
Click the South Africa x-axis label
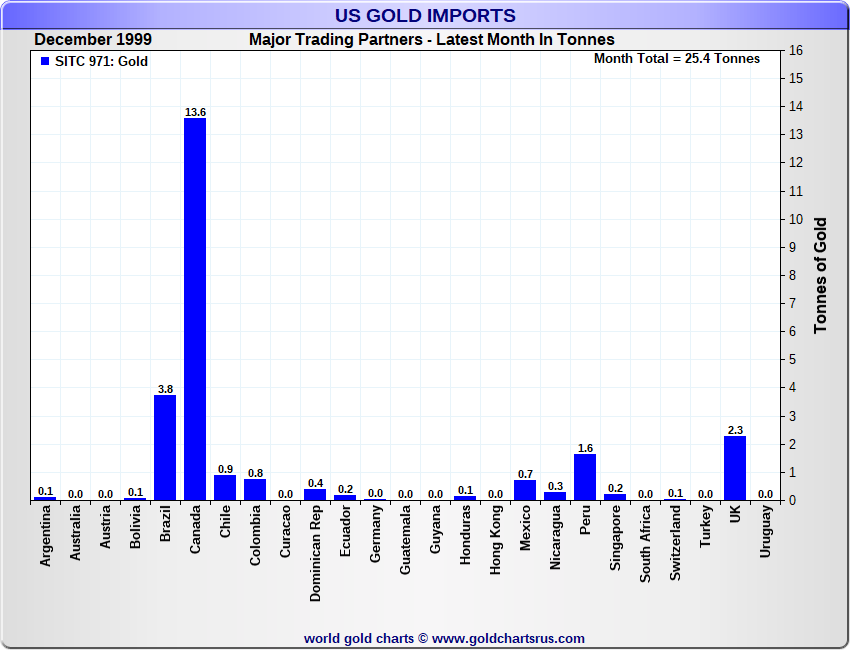[646, 541]
